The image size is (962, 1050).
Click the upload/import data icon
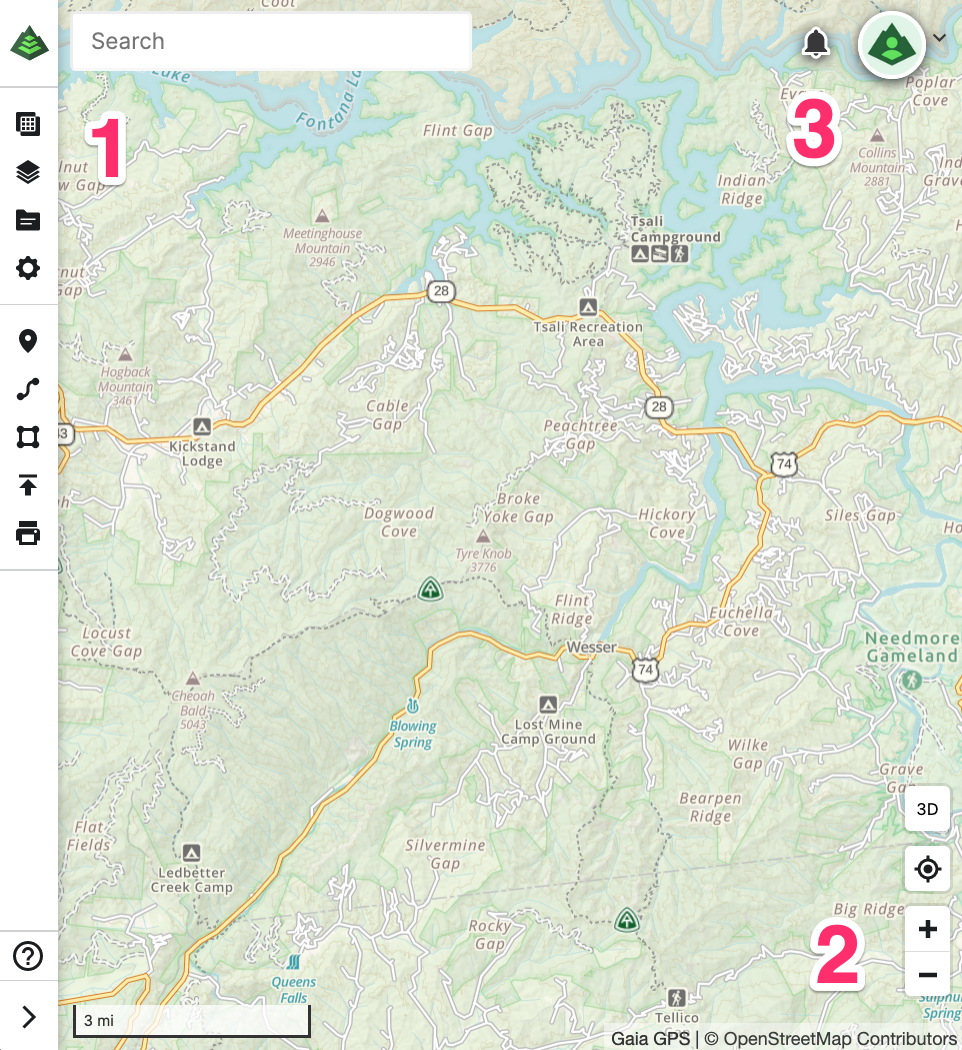click(28, 485)
